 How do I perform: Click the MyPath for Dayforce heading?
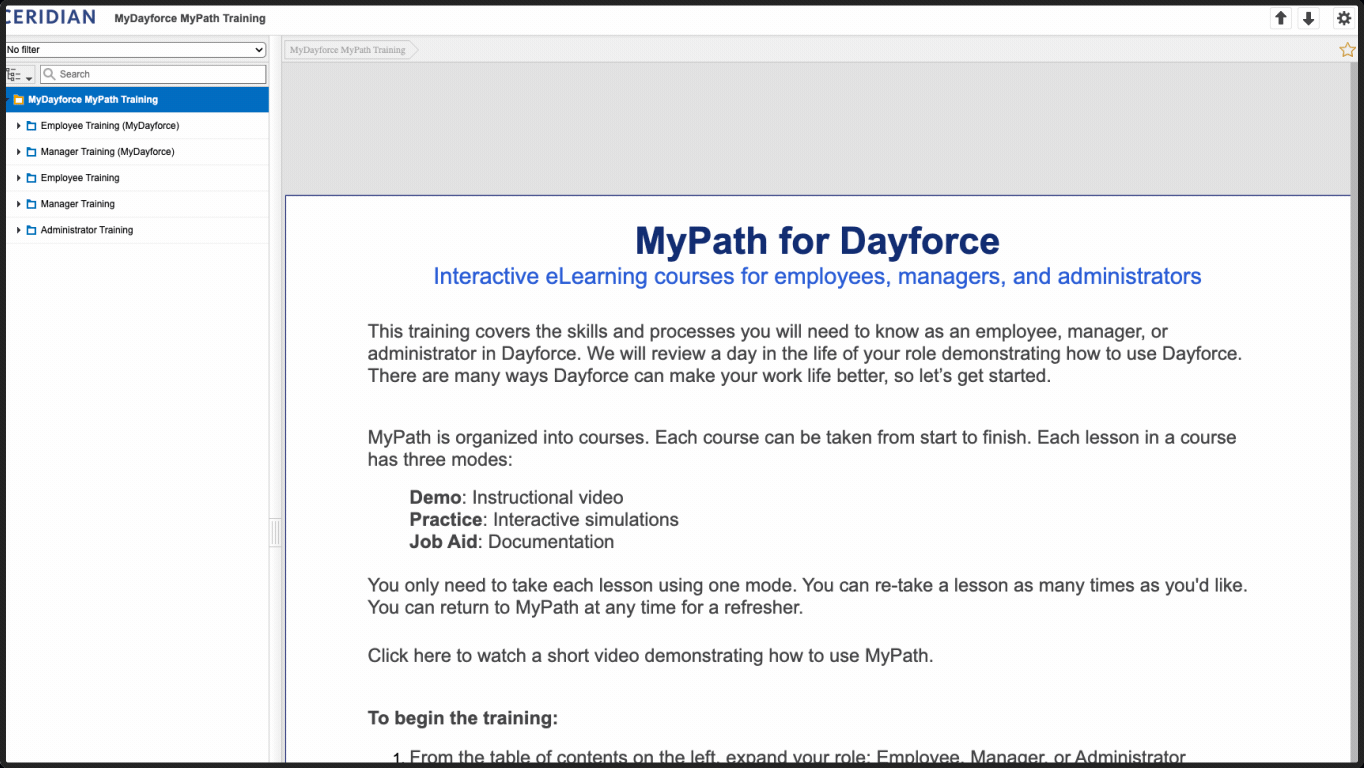point(817,241)
